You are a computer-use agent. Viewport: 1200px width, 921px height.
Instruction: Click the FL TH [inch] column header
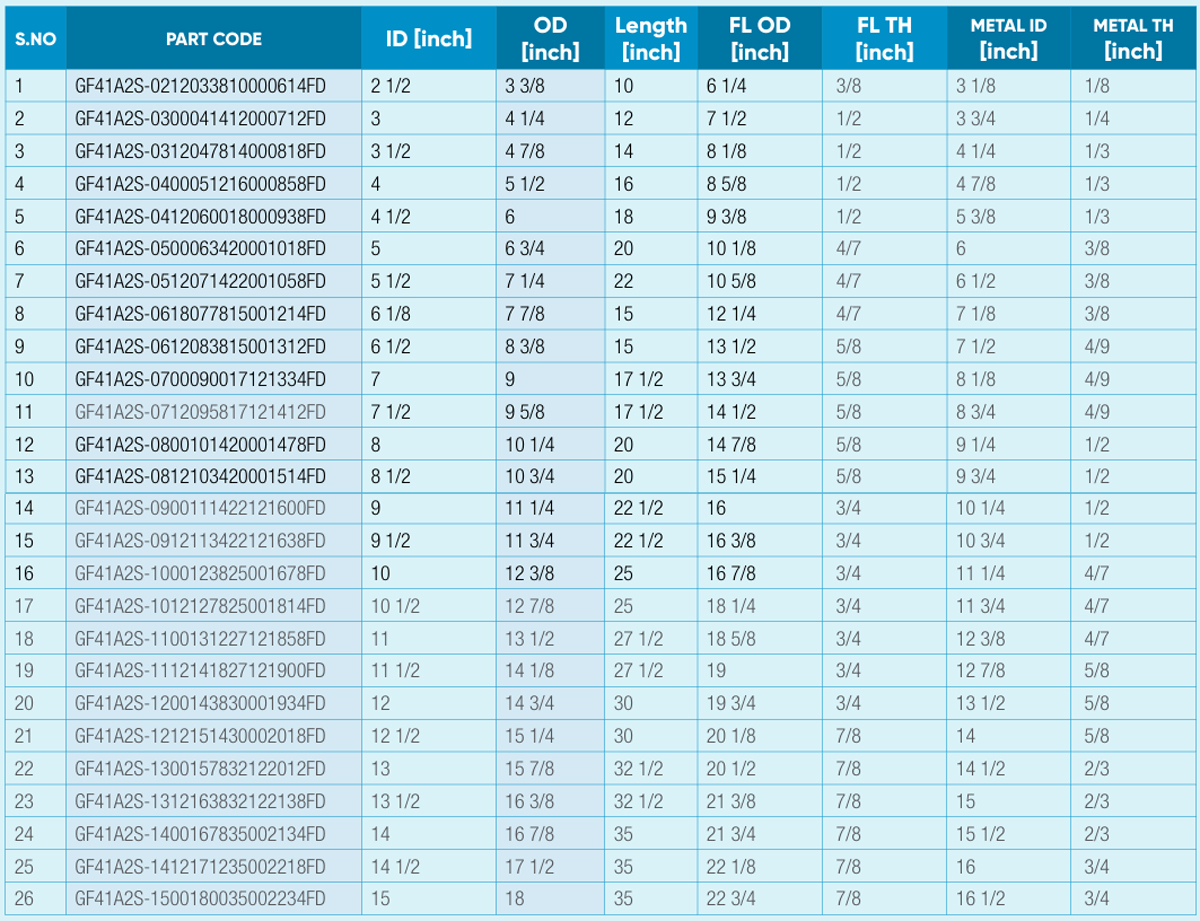tap(882, 37)
